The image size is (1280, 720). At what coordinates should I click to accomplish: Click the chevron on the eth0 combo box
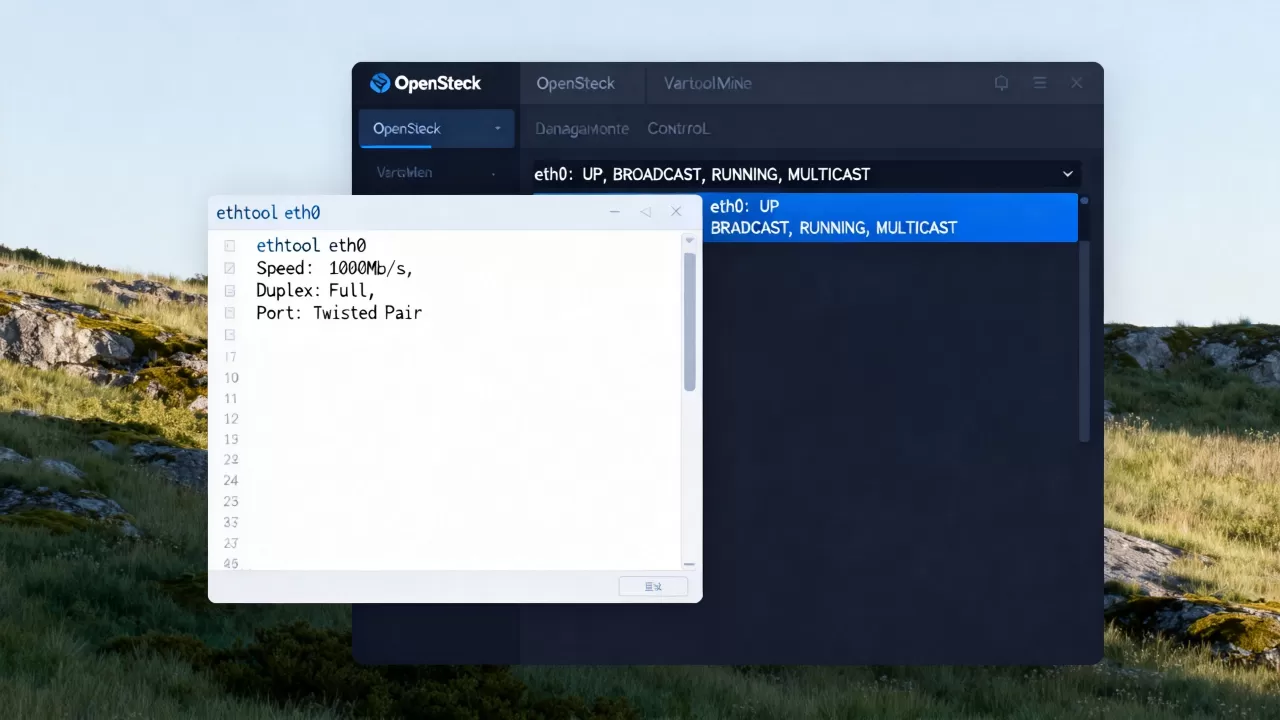click(1067, 174)
